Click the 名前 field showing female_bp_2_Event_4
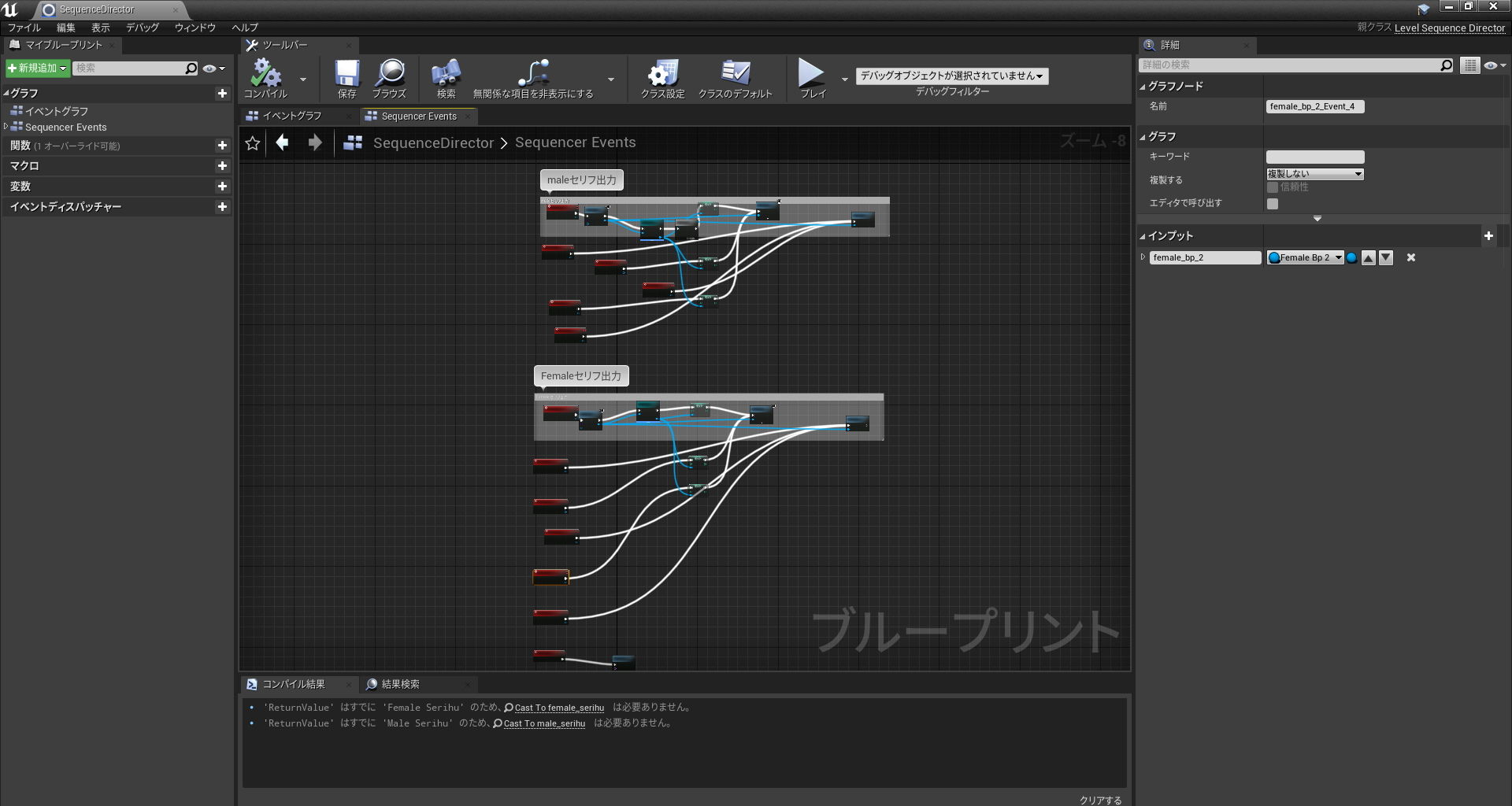This screenshot has height=806, width=1512. 1314,106
